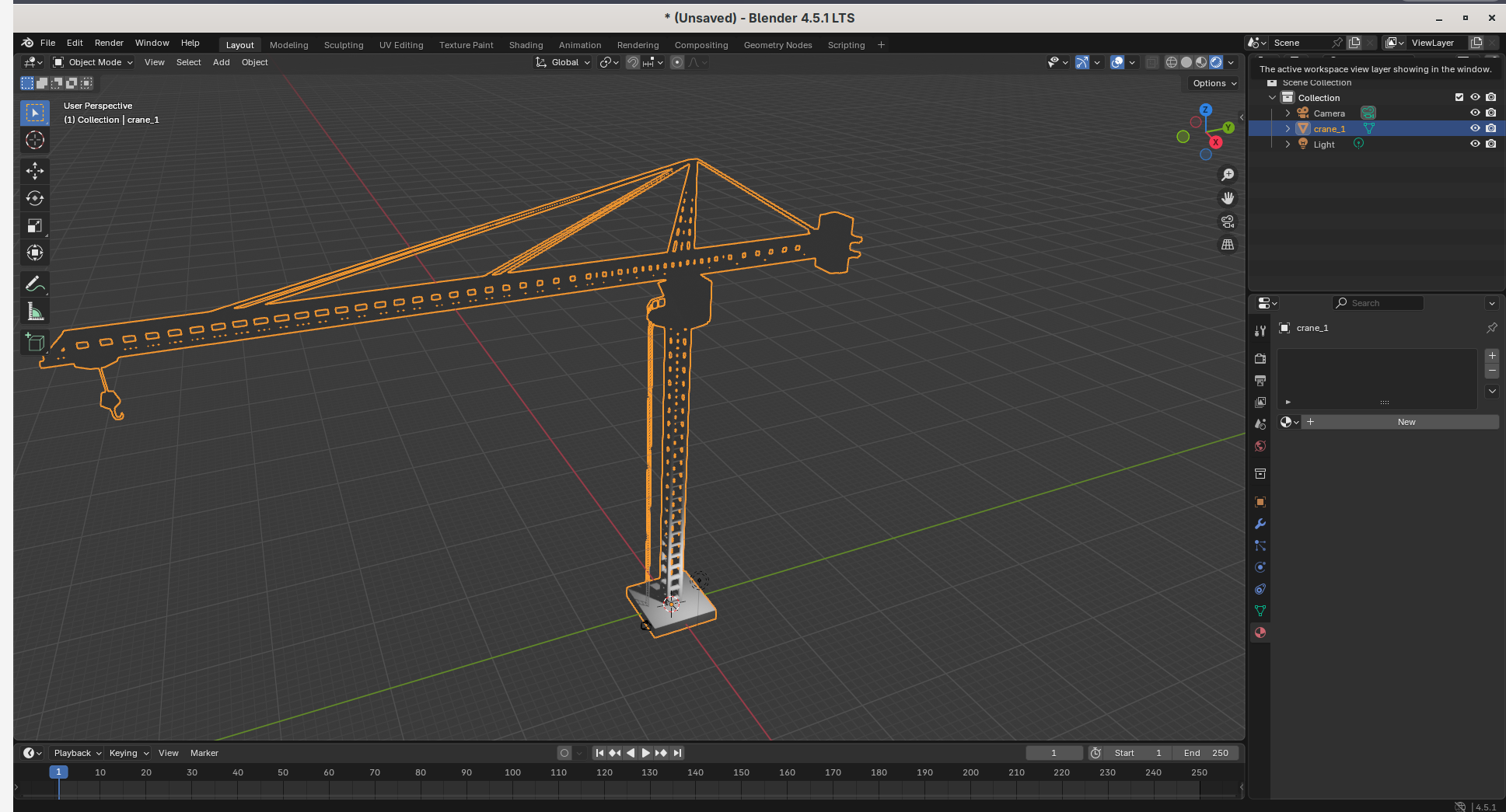Image resolution: width=1506 pixels, height=812 pixels.
Task: Switch to the Sculpting workspace tab
Action: click(x=344, y=45)
